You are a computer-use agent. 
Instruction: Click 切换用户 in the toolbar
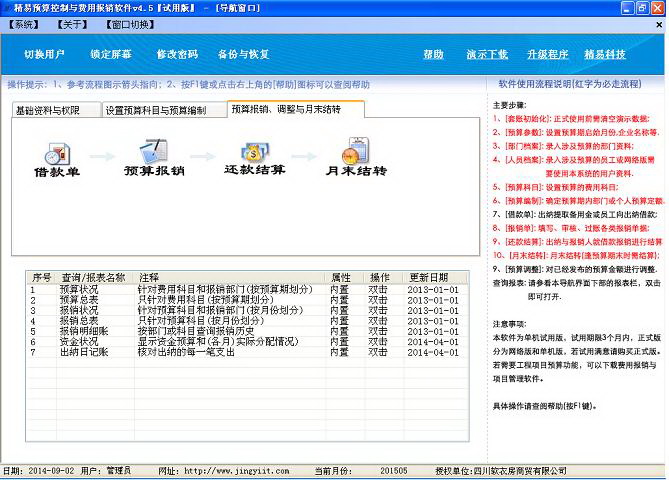(44, 54)
